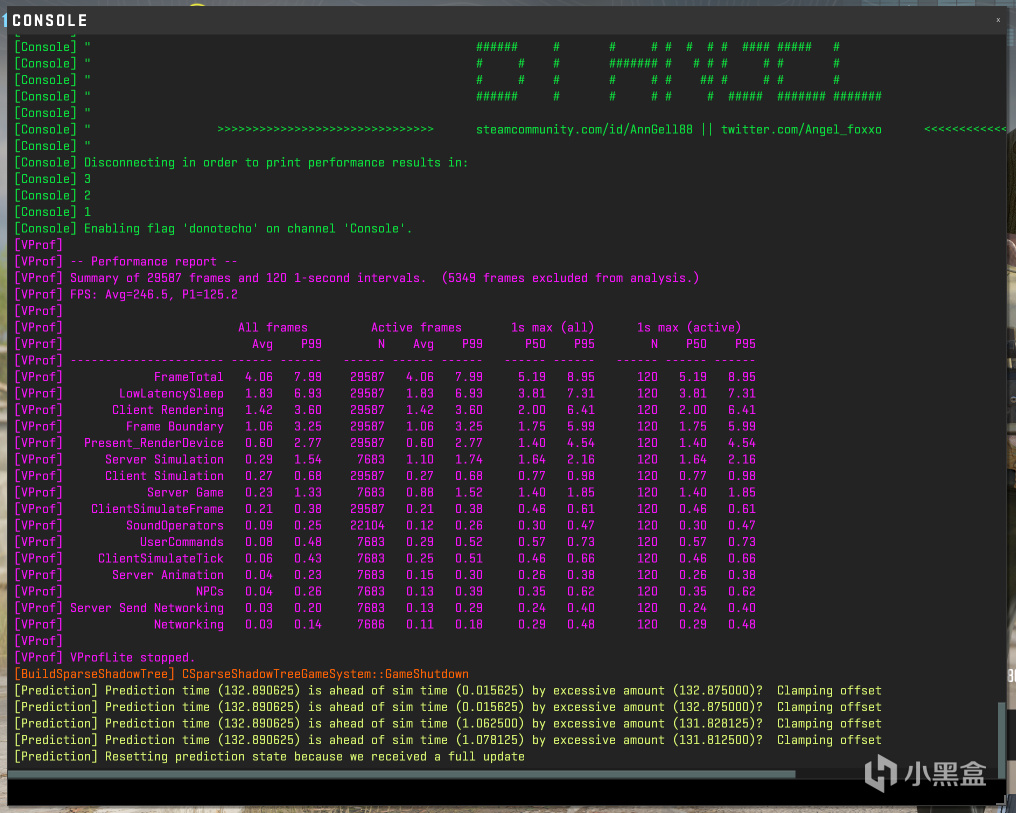Image resolution: width=1016 pixels, height=813 pixels.
Task: Click the ClientSimulateTick row label
Action: point(161,559)
